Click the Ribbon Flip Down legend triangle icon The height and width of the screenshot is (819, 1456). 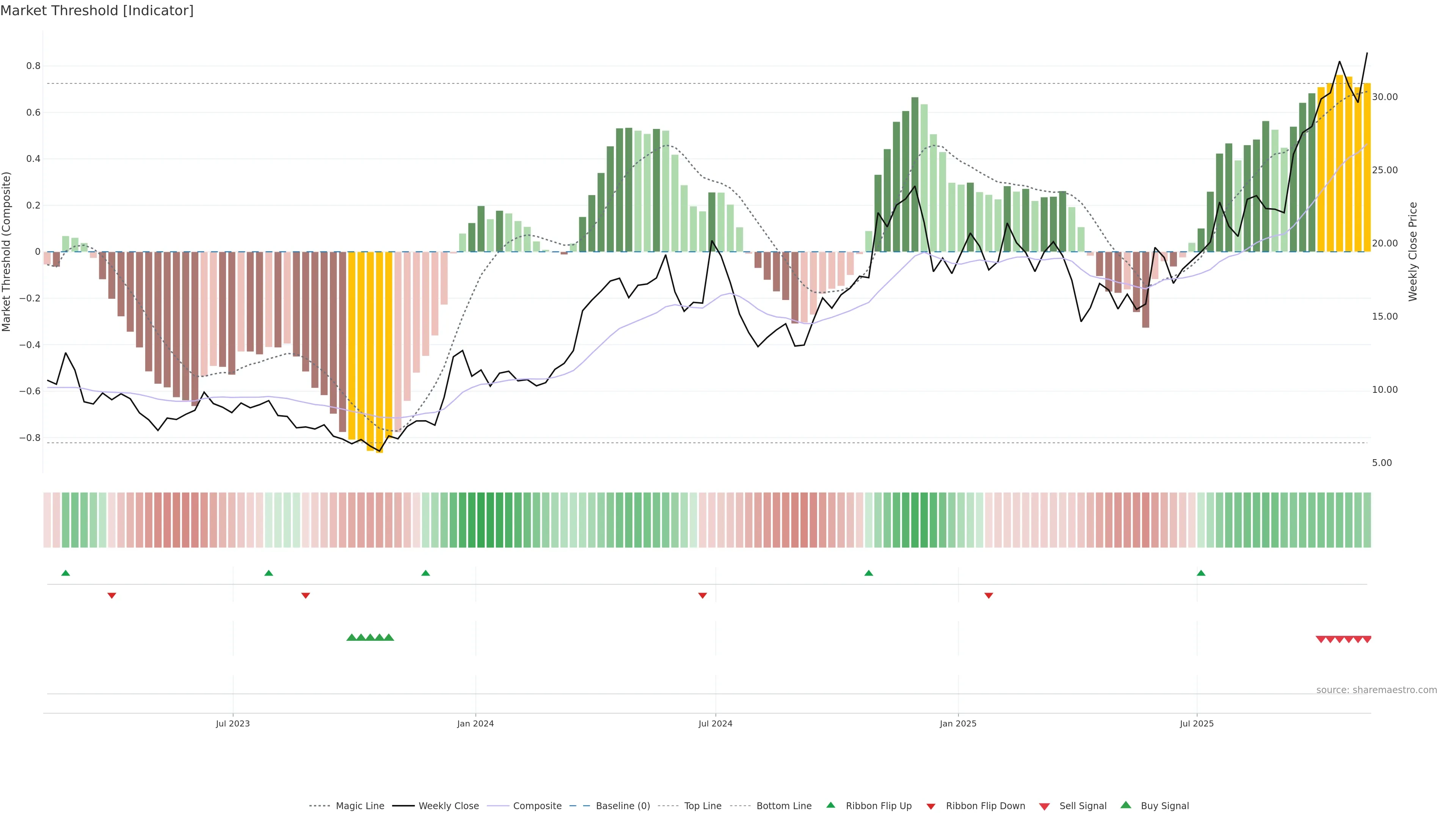(x=930, y=806)
